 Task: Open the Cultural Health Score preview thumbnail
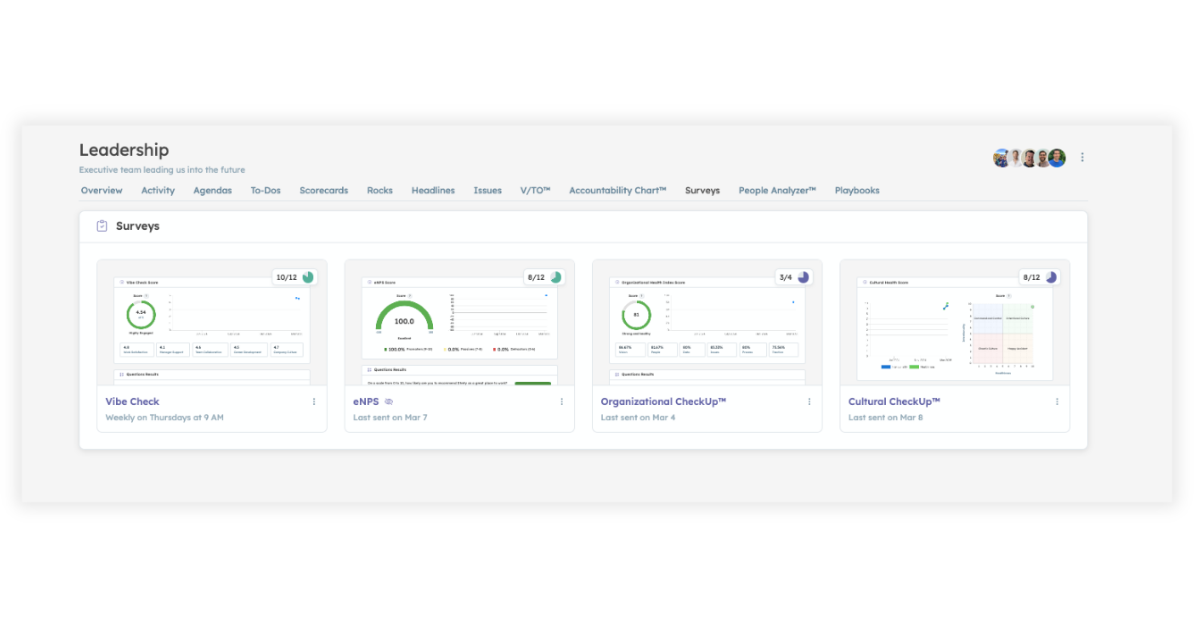955,323
